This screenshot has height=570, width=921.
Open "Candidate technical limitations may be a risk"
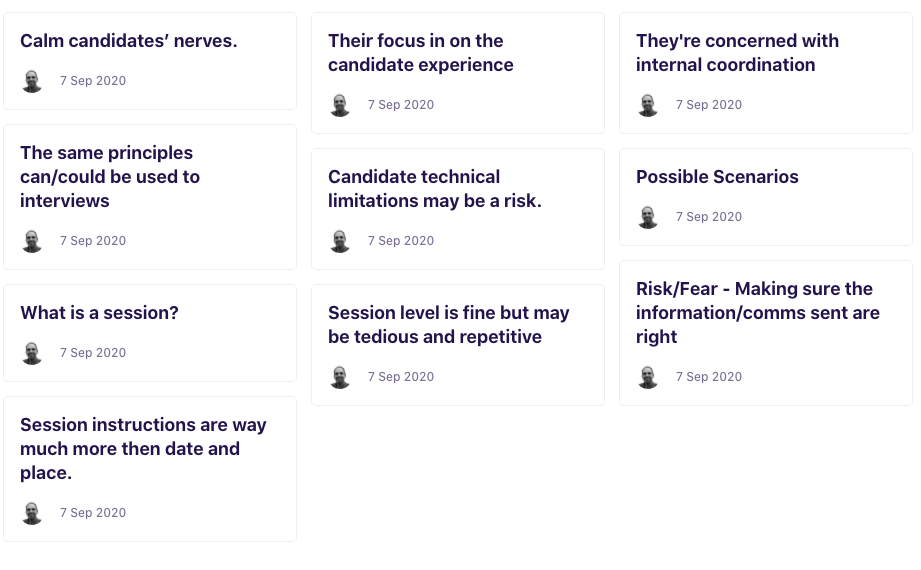pyautogui.click(x=458, y=209)
